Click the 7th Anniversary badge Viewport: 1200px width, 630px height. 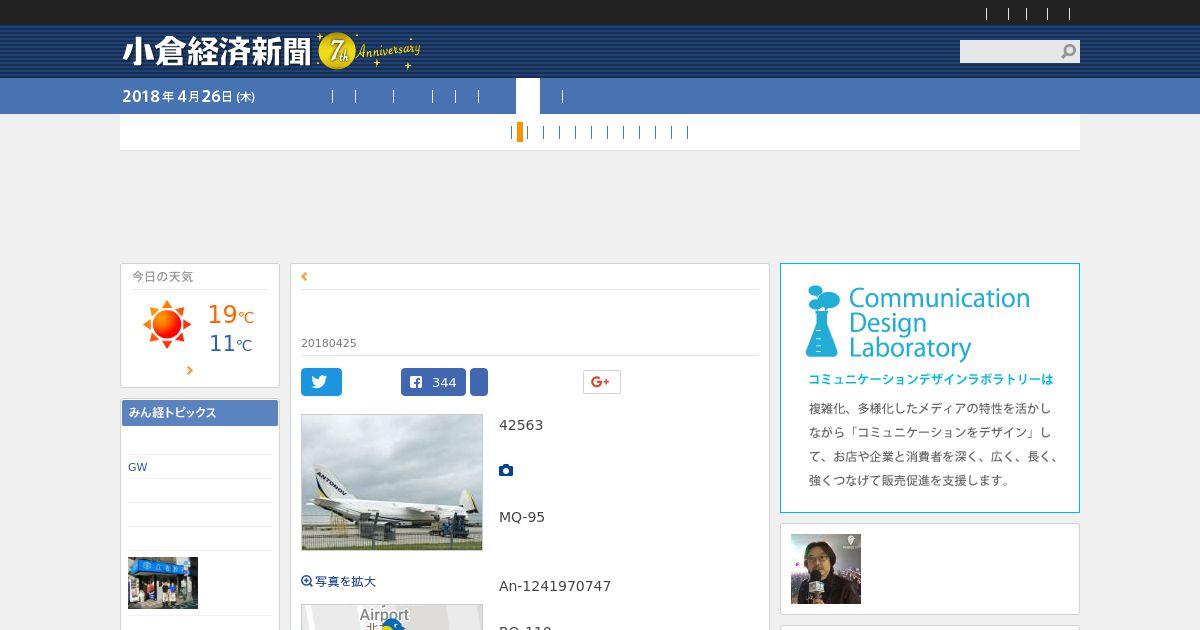pyautogui.click(x=367, y=50)
